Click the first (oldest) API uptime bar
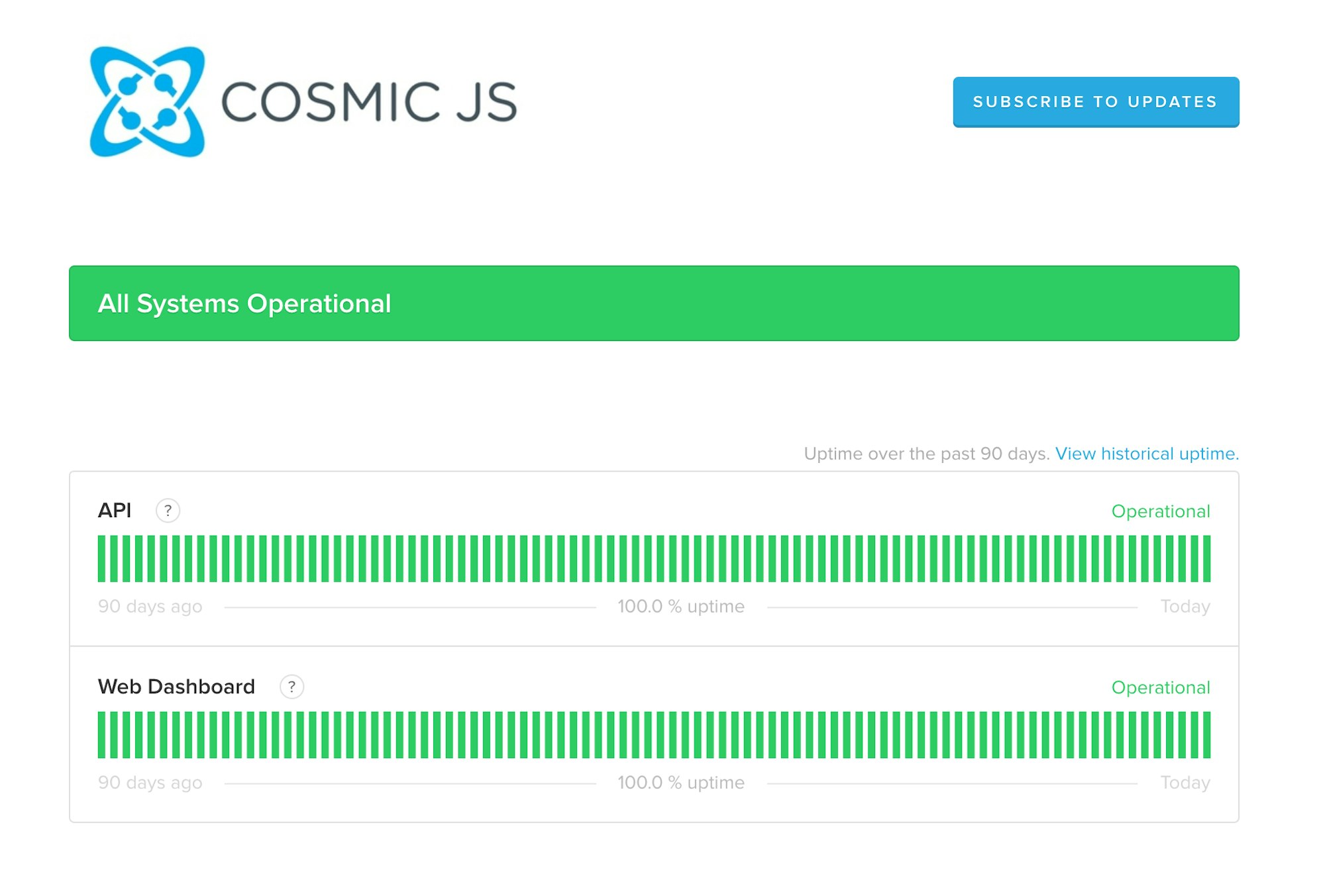The image size is (1325, 896). tap(101, 559)
